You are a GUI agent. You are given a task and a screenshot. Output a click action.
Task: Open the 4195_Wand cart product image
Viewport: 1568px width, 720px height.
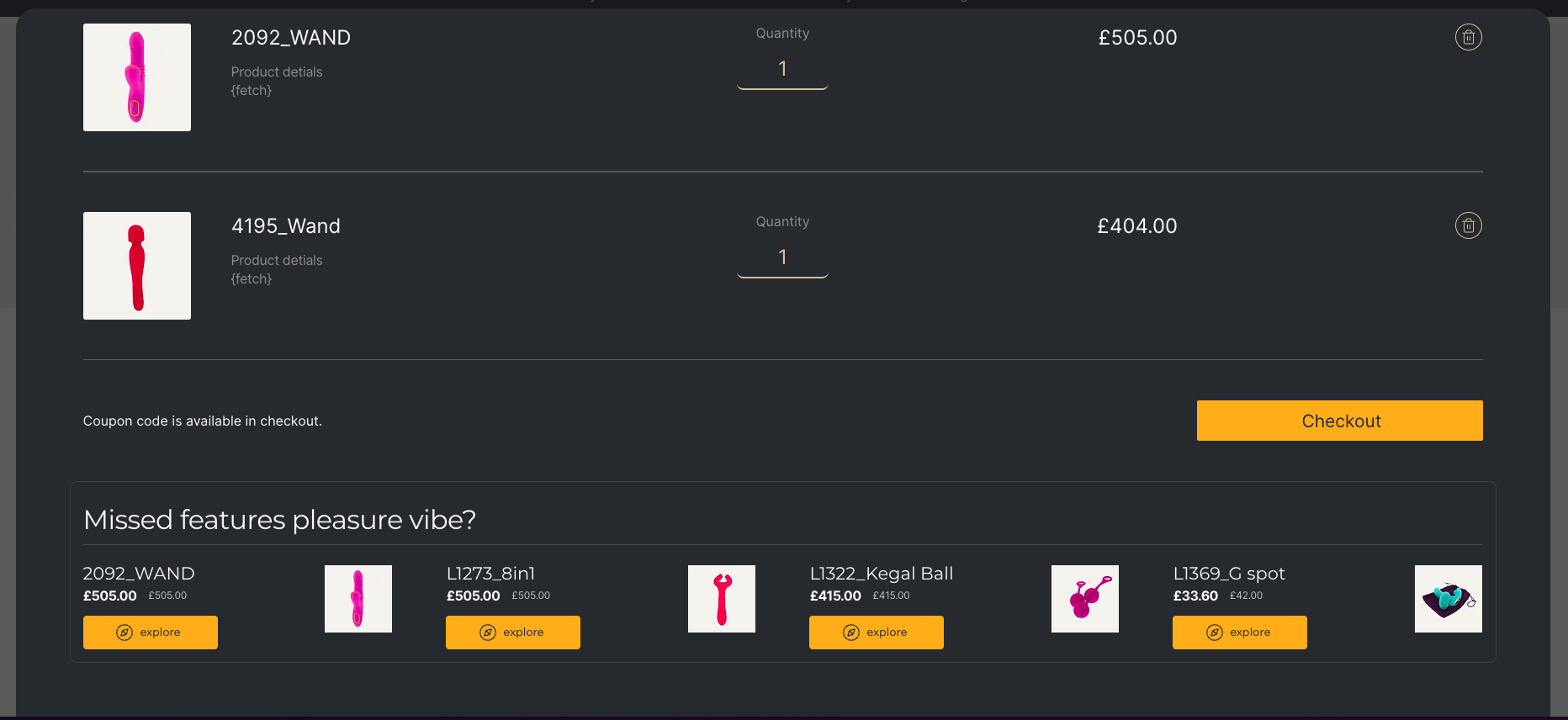[137, 266]
